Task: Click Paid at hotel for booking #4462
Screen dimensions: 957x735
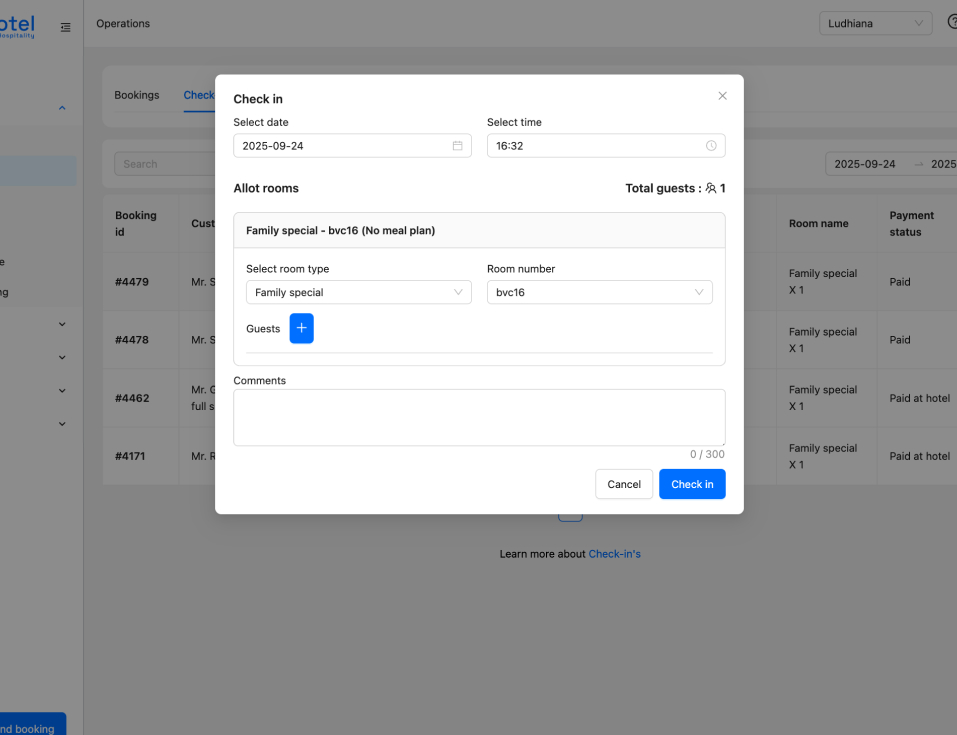Action: 920,398
